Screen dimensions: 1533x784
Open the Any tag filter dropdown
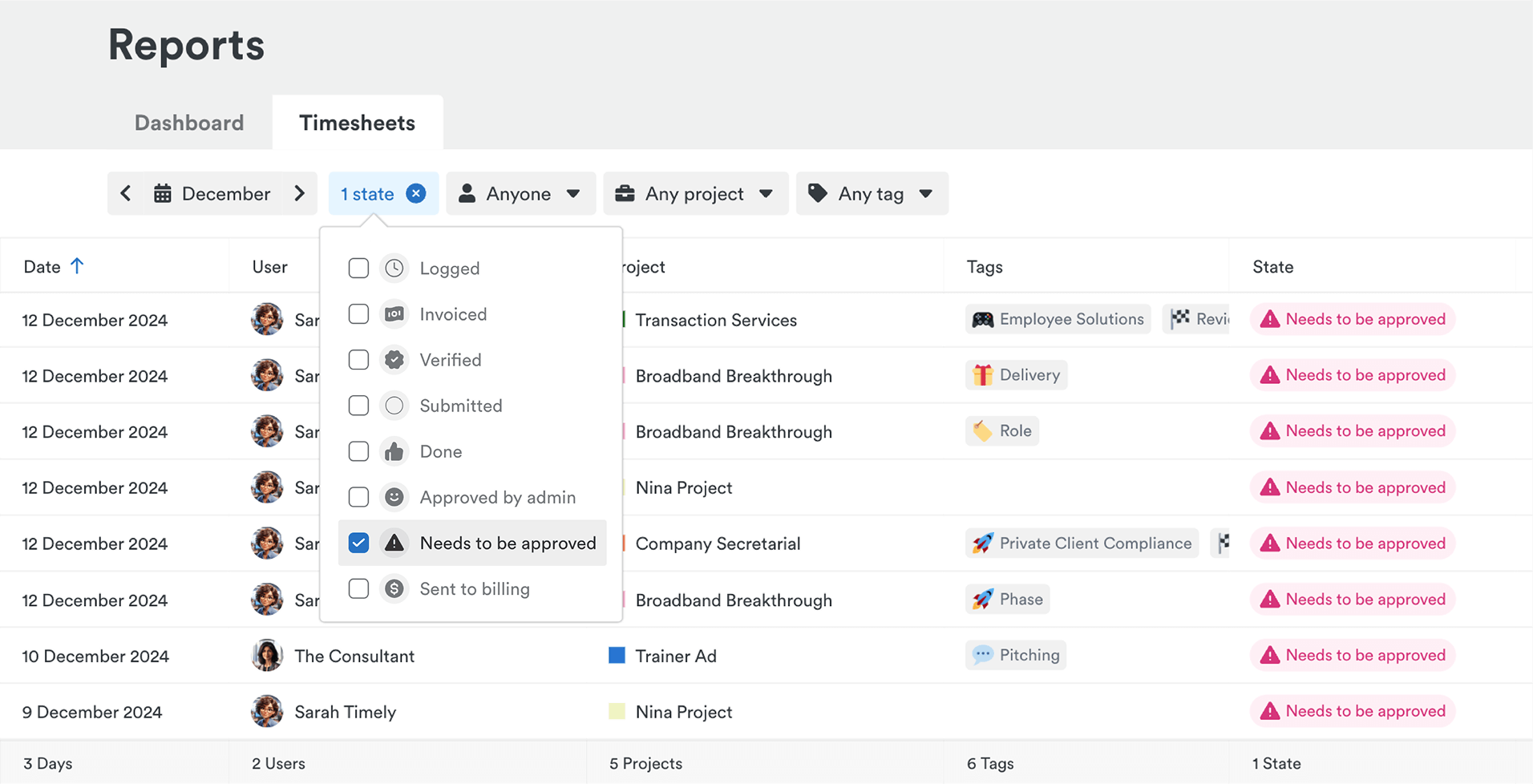click(872, 193)
